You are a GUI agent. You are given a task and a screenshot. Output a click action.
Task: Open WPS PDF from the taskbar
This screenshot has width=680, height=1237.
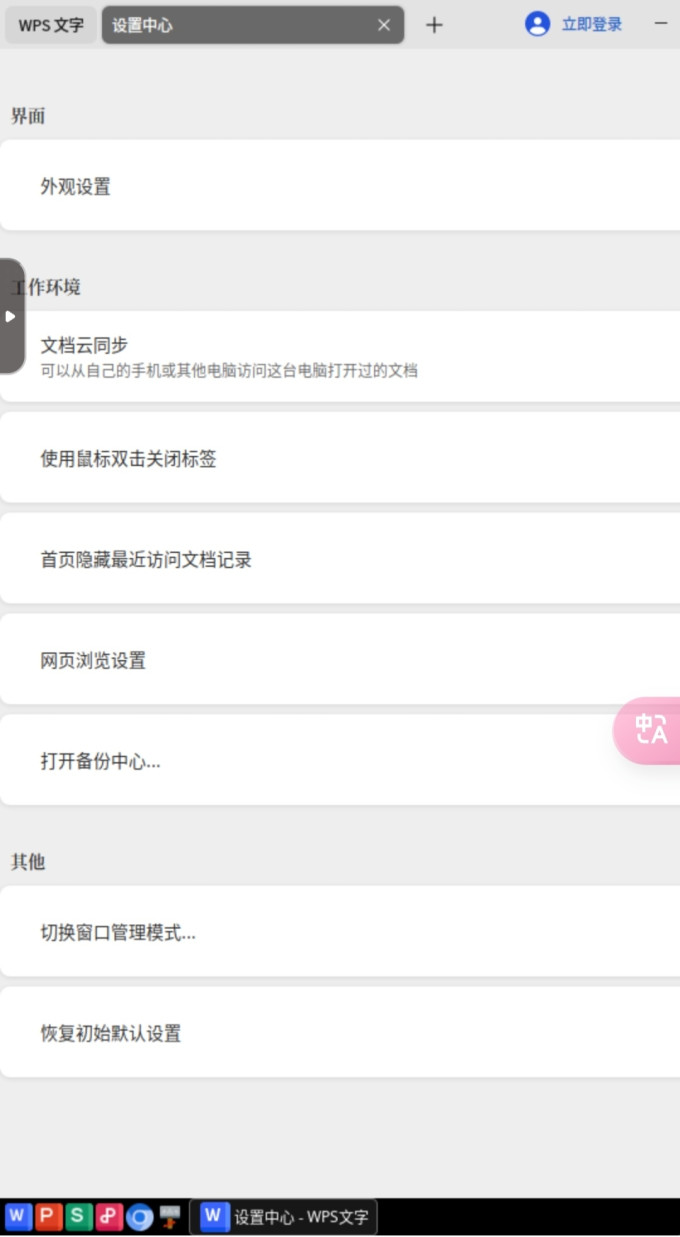pos(108,1217)
